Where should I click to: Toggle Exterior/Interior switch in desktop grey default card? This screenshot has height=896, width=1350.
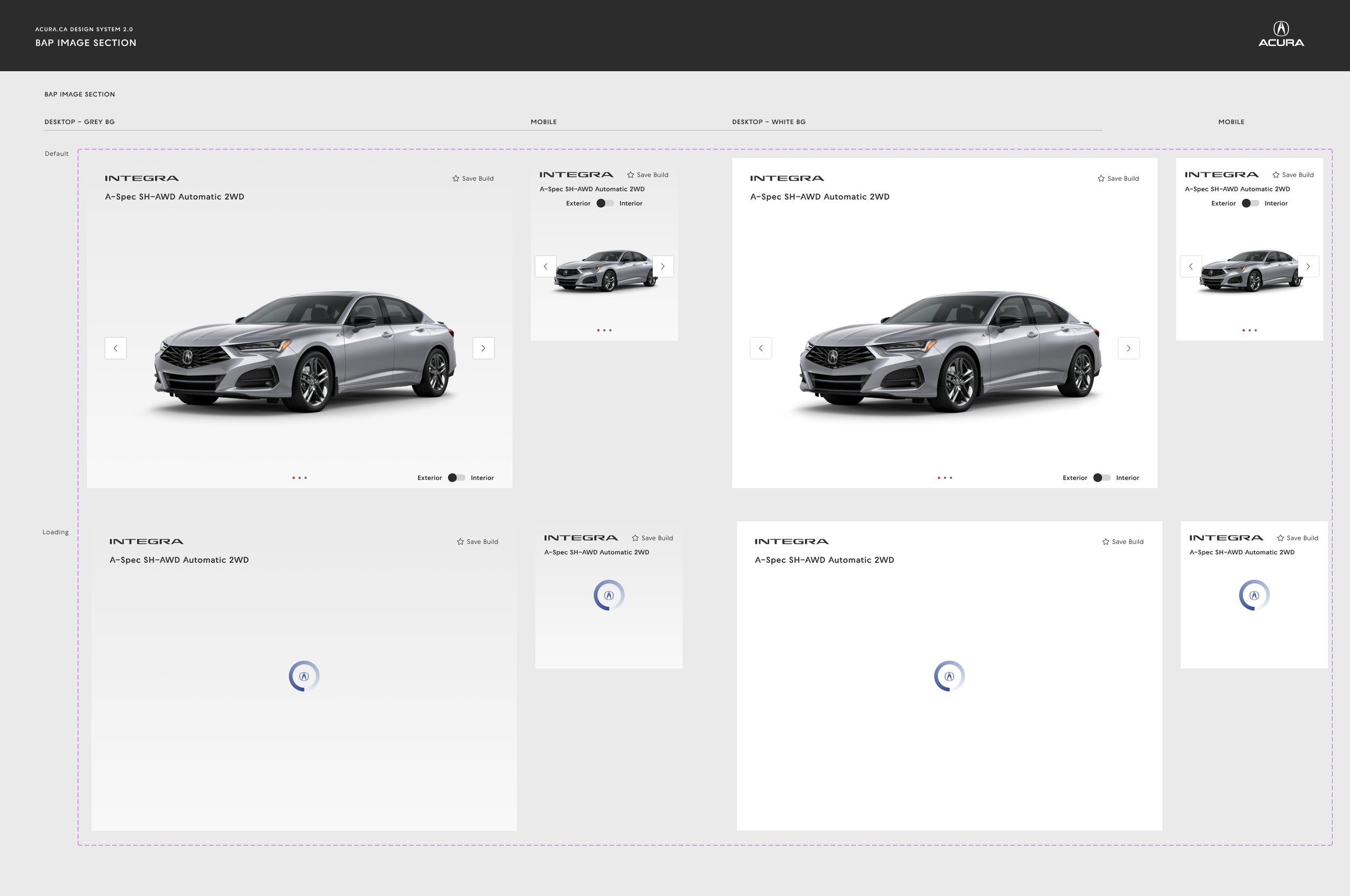456,478
